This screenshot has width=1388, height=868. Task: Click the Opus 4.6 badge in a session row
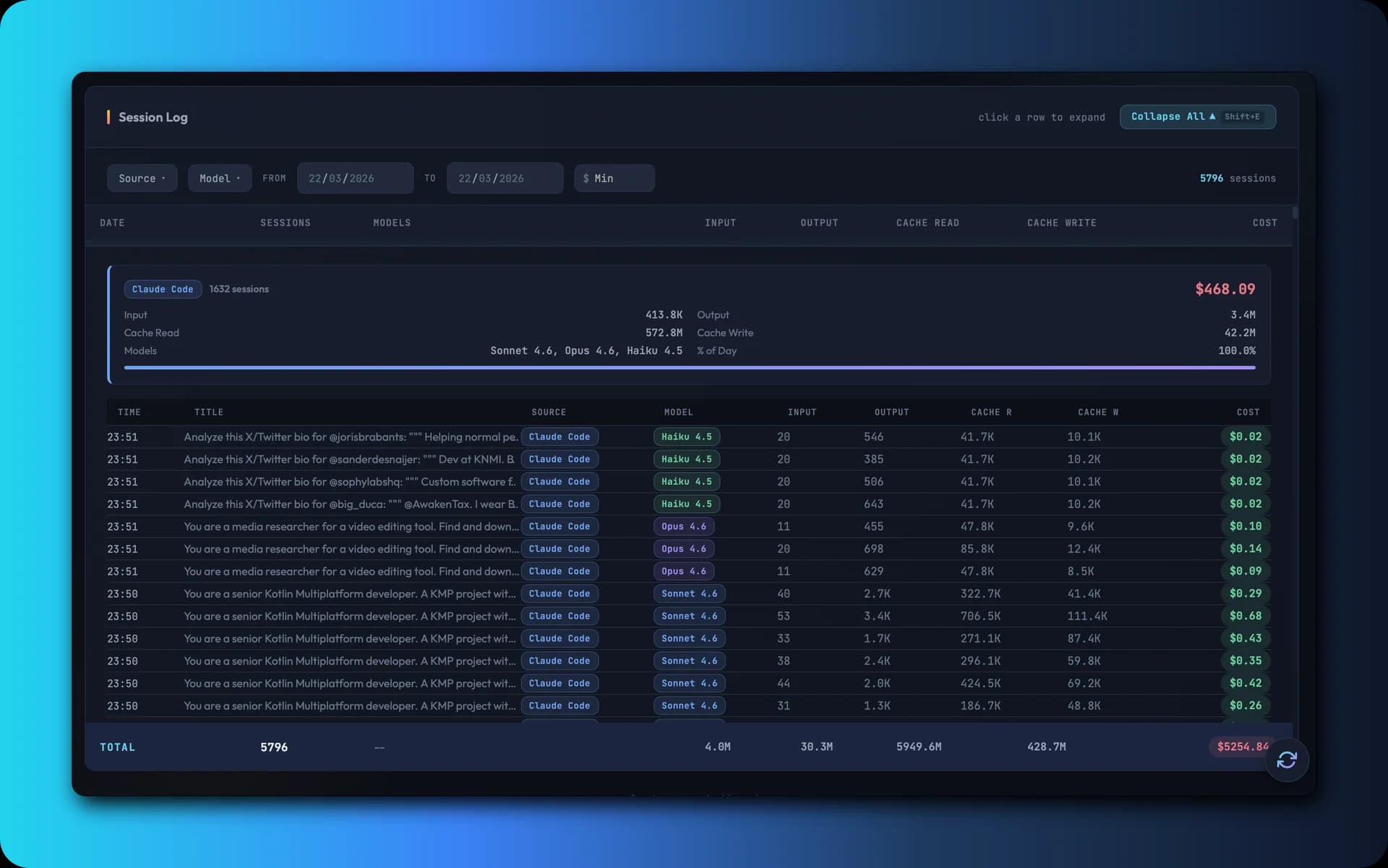(683, 526)
